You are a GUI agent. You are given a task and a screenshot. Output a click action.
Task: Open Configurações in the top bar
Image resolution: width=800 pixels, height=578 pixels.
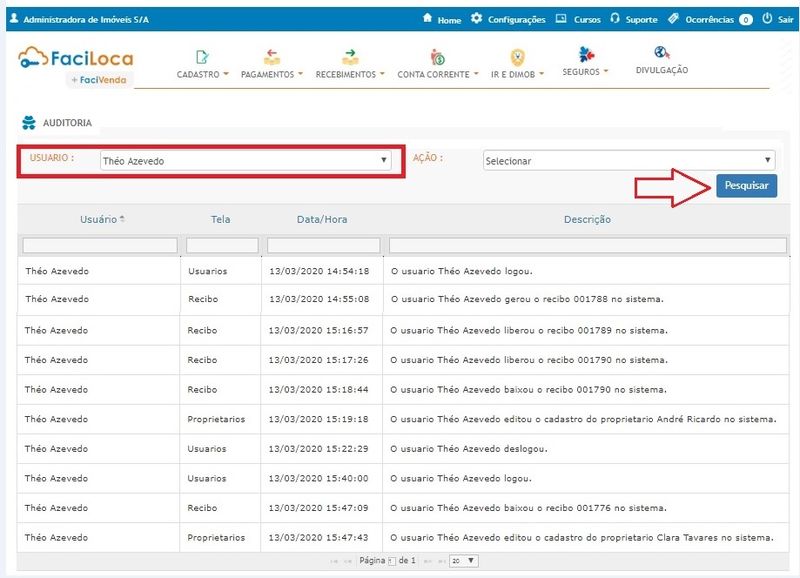pos(508,19)
